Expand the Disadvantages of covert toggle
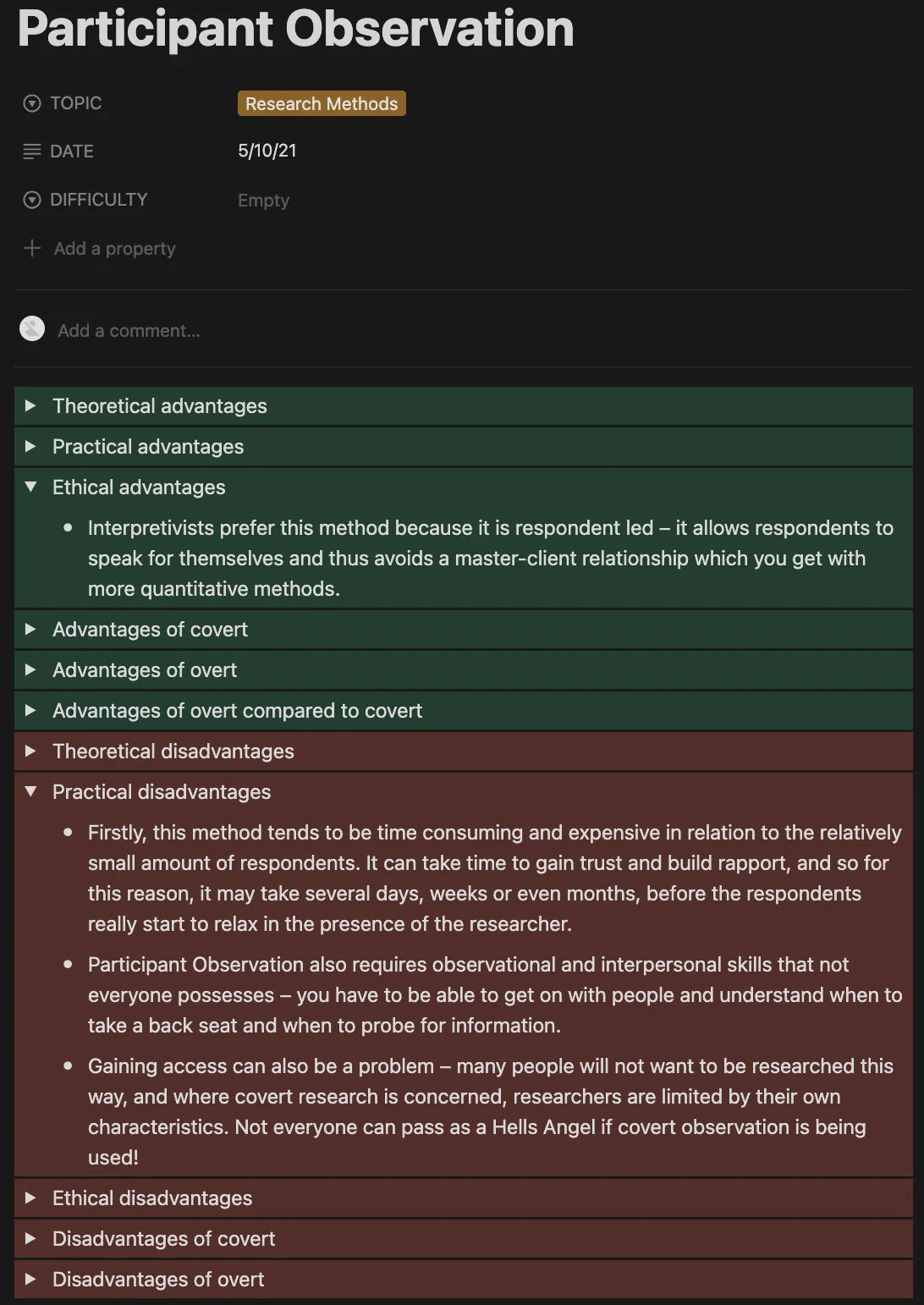 (30, 1238)
